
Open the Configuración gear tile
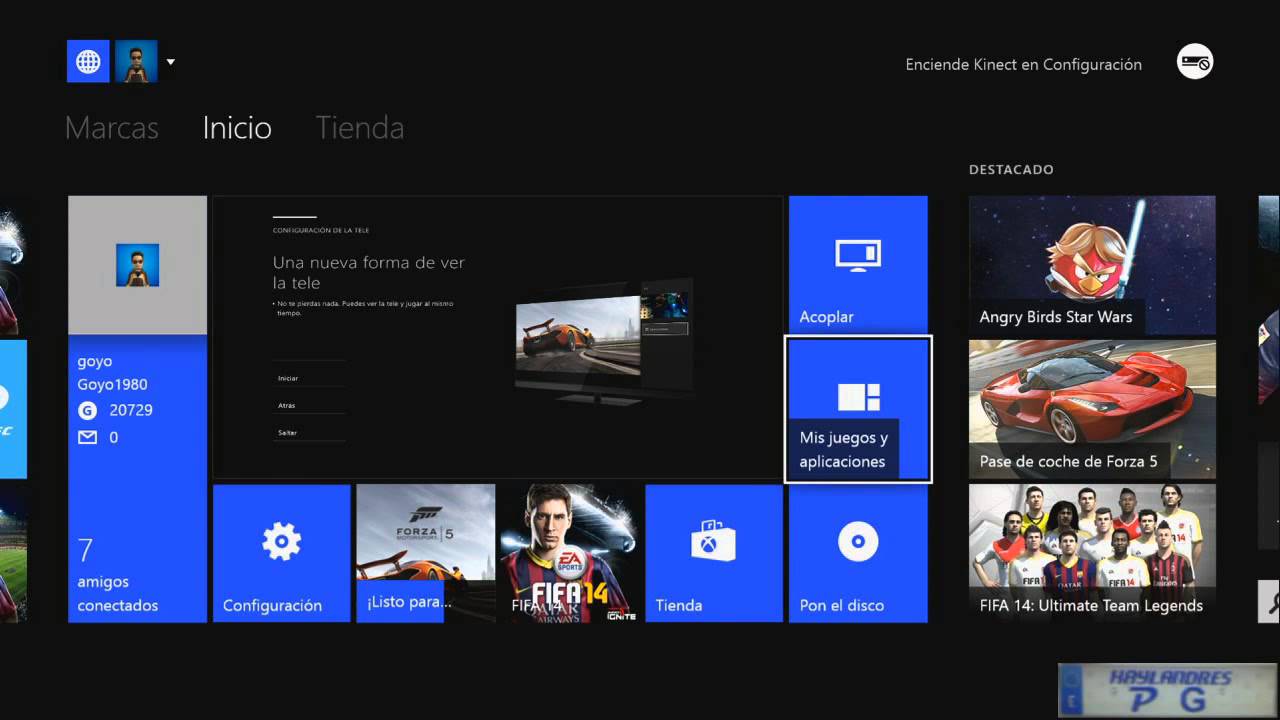[x=281, y=553]
